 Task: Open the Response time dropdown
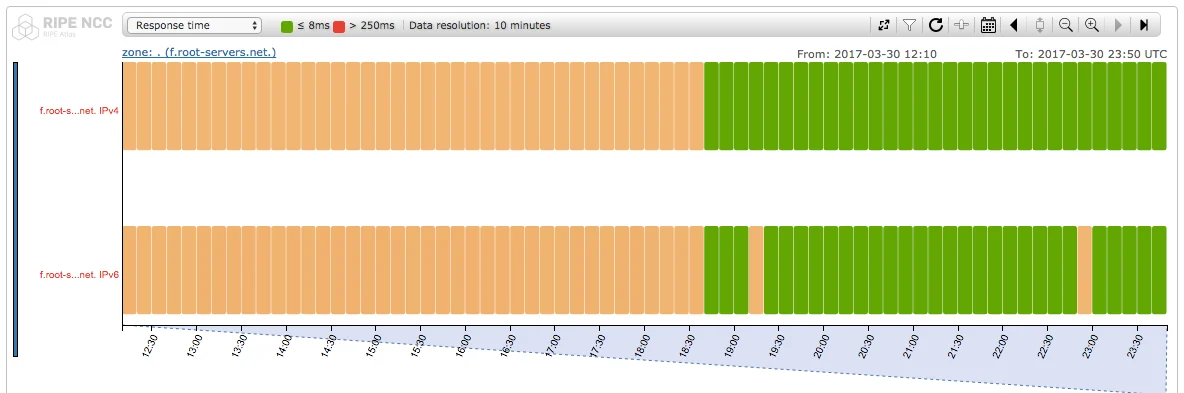[195, 25]
